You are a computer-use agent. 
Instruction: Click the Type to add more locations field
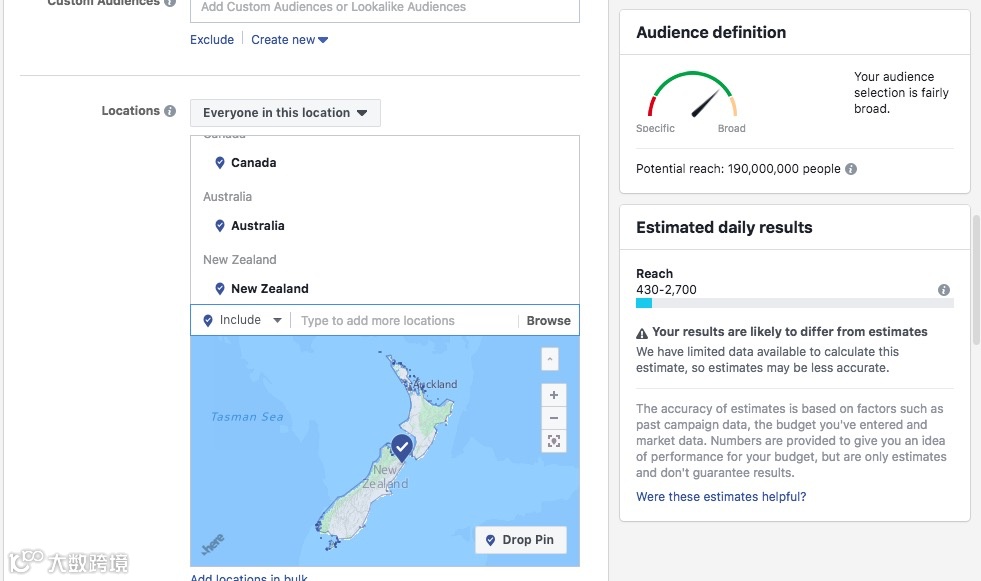(380, 320)
